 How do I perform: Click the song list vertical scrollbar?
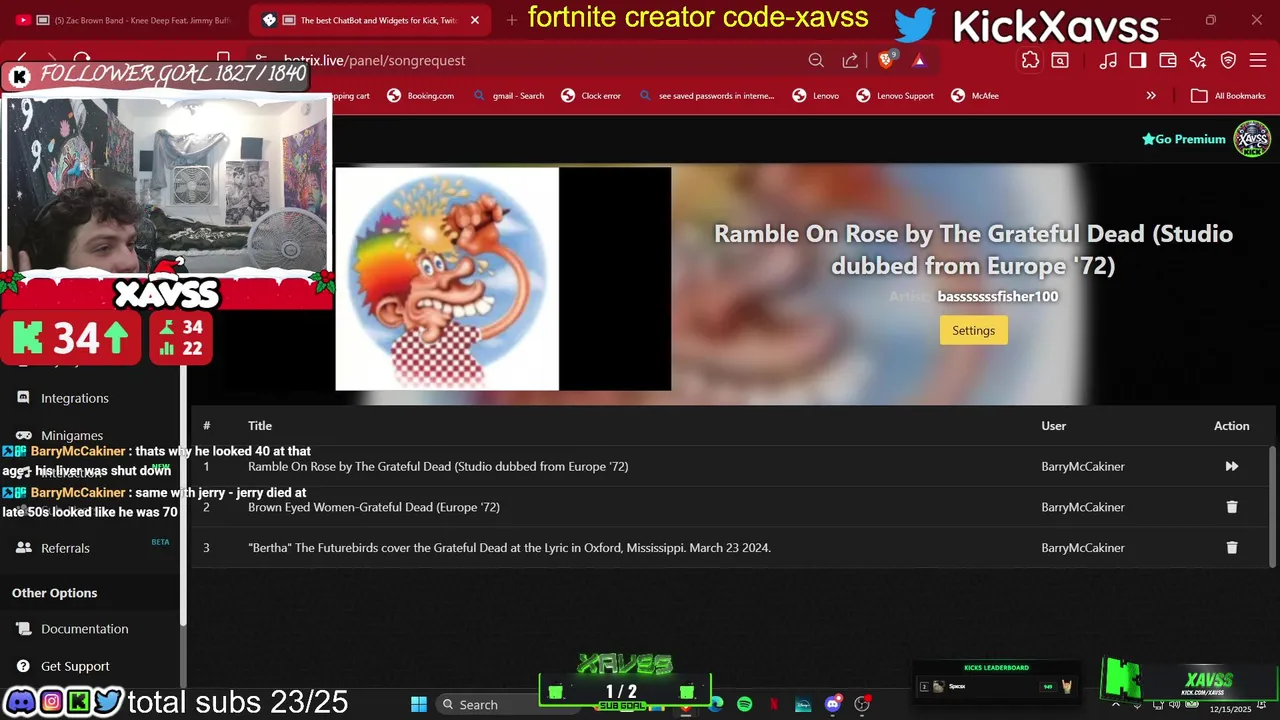1272,505
